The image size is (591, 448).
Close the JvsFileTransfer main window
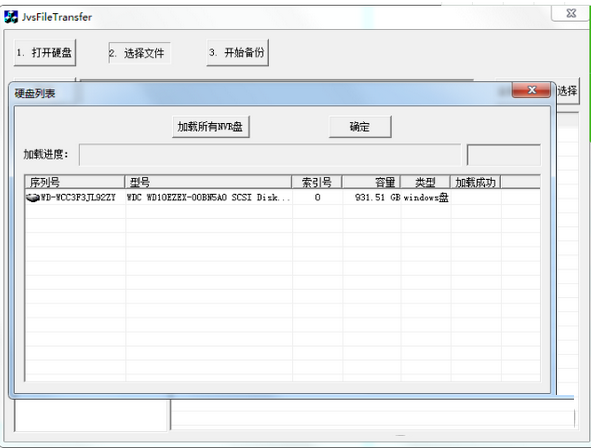[571, 14]
